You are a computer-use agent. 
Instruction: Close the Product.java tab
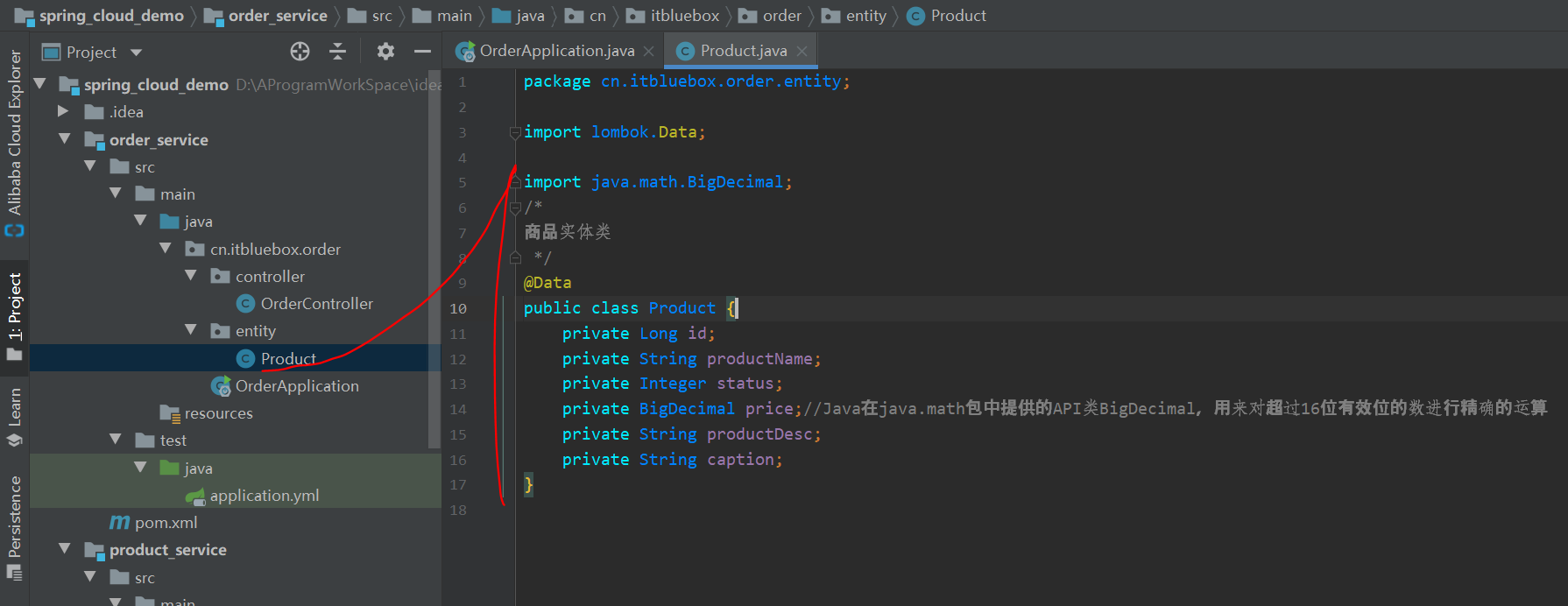point(802,52)
